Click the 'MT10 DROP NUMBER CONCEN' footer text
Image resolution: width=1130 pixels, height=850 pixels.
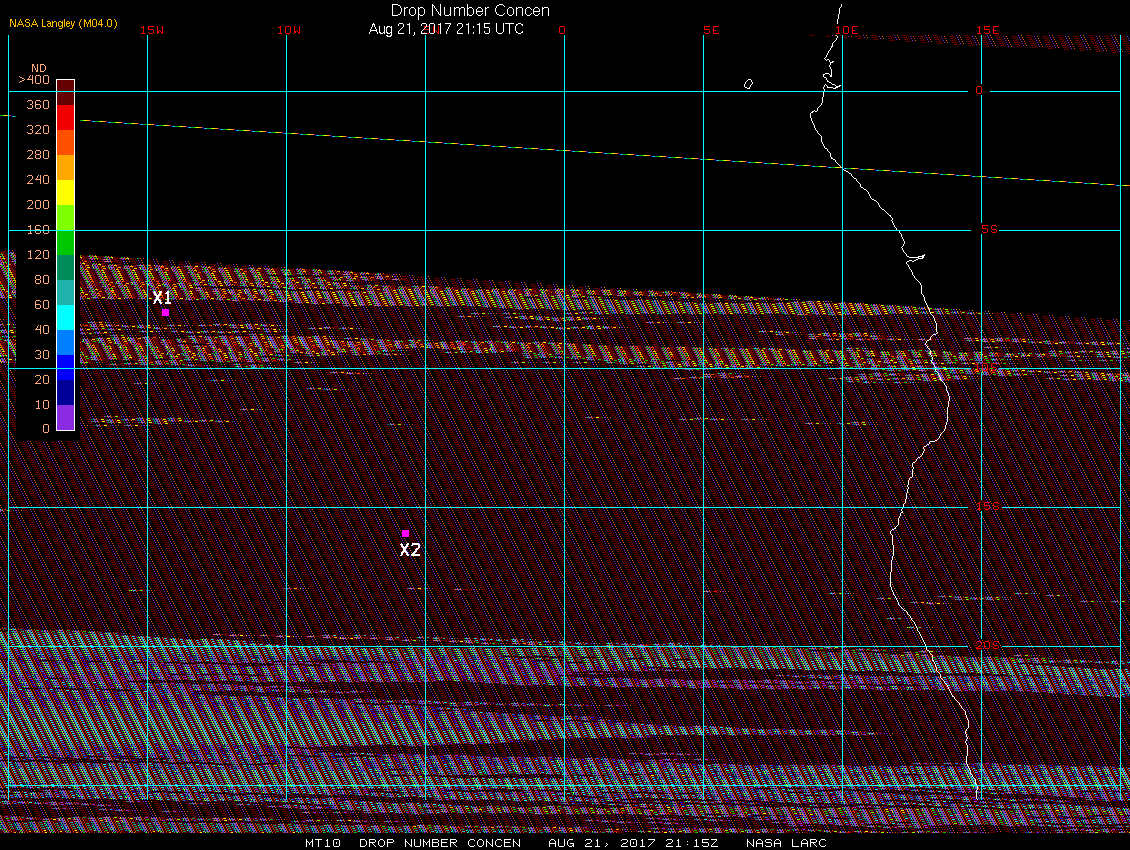coord(413,843)
